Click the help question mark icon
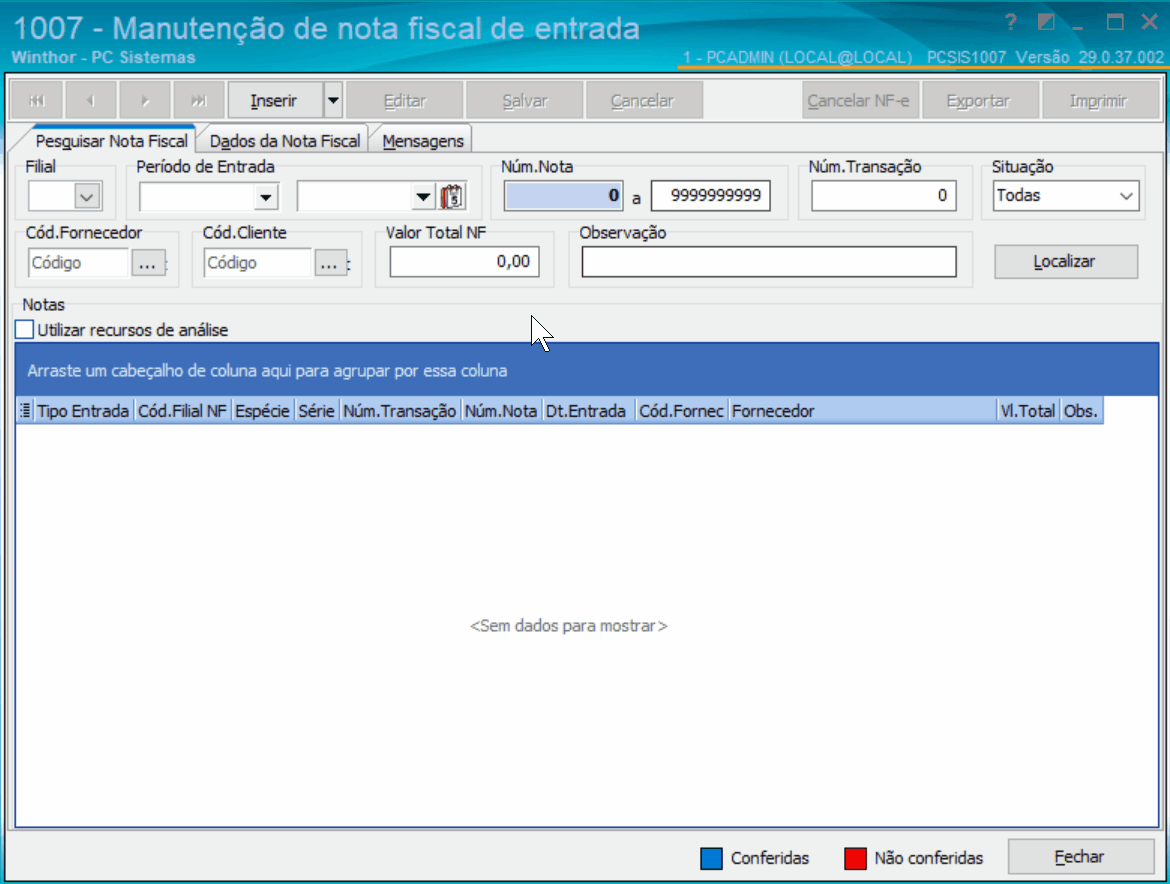Screen dimensions: 1170x884 [1011, 22]
